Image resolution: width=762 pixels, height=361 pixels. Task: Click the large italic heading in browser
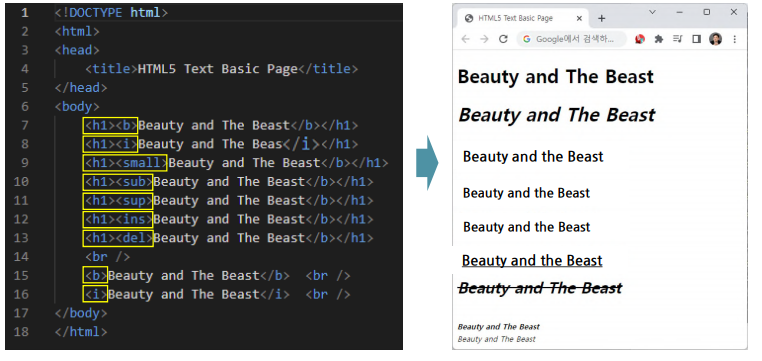(x=557, y=115)
